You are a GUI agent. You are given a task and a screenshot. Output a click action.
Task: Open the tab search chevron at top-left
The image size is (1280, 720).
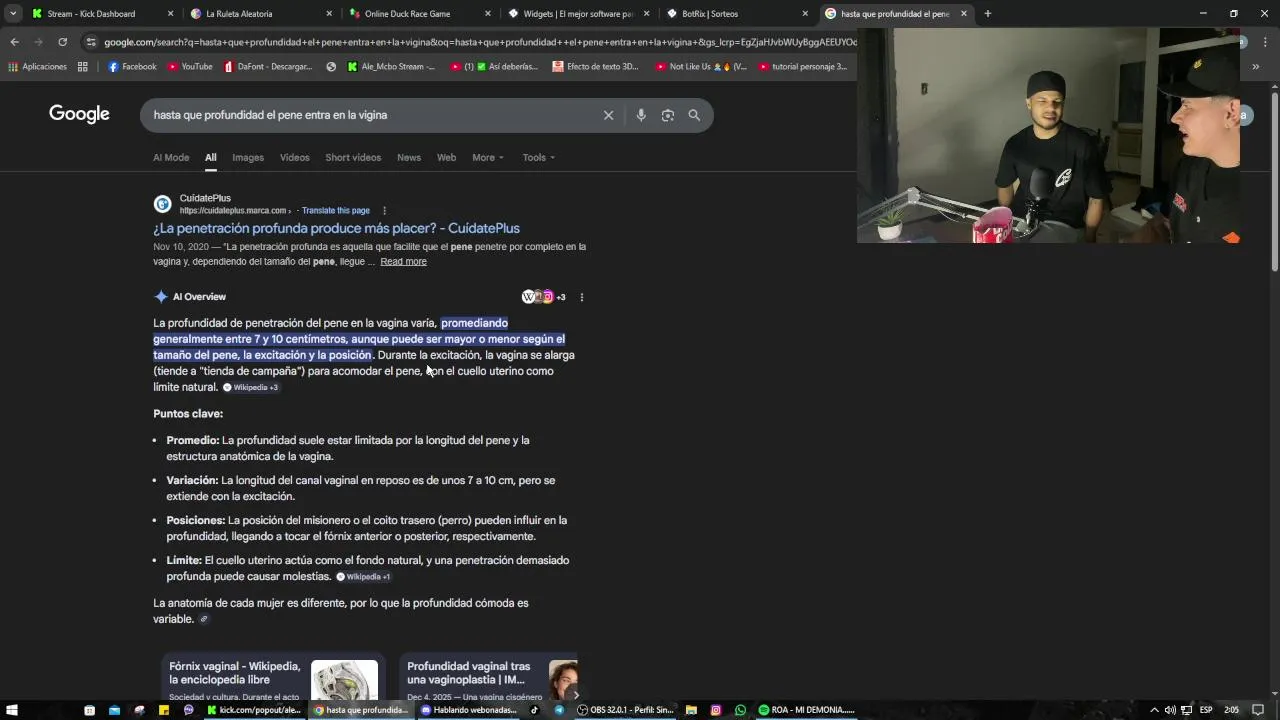[13, 14]
